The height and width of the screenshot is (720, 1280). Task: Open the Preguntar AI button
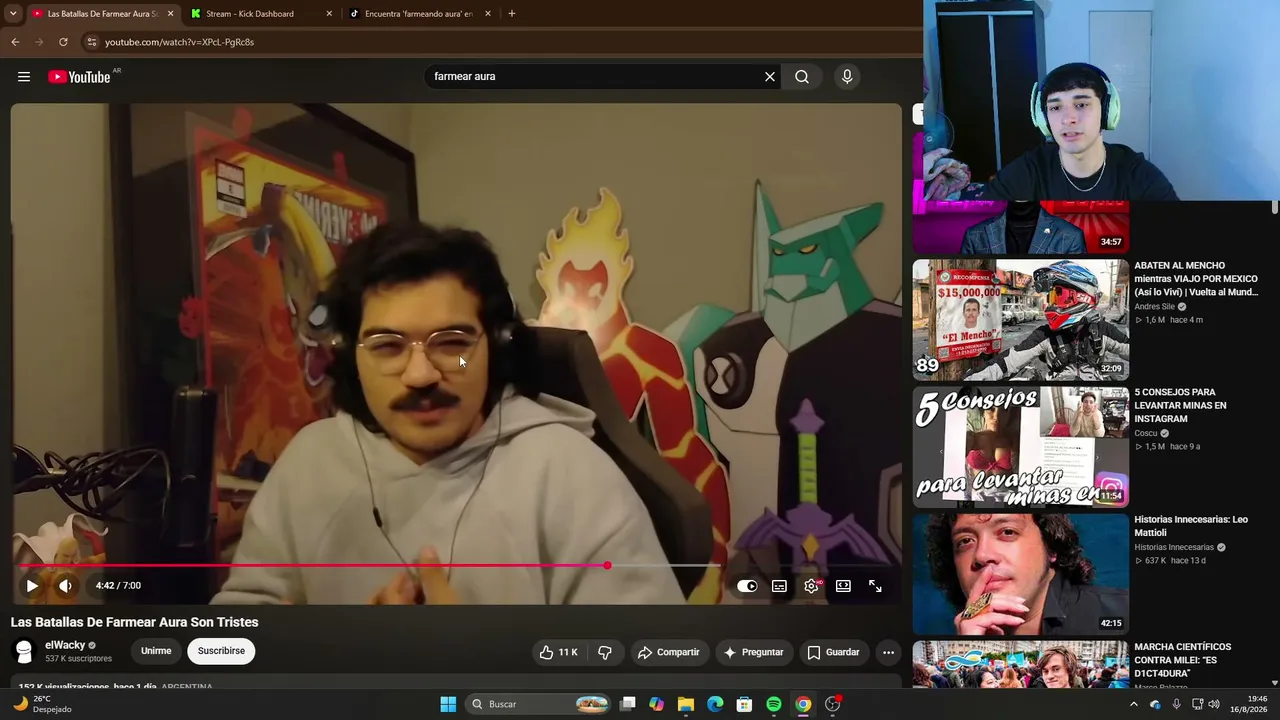753,652
